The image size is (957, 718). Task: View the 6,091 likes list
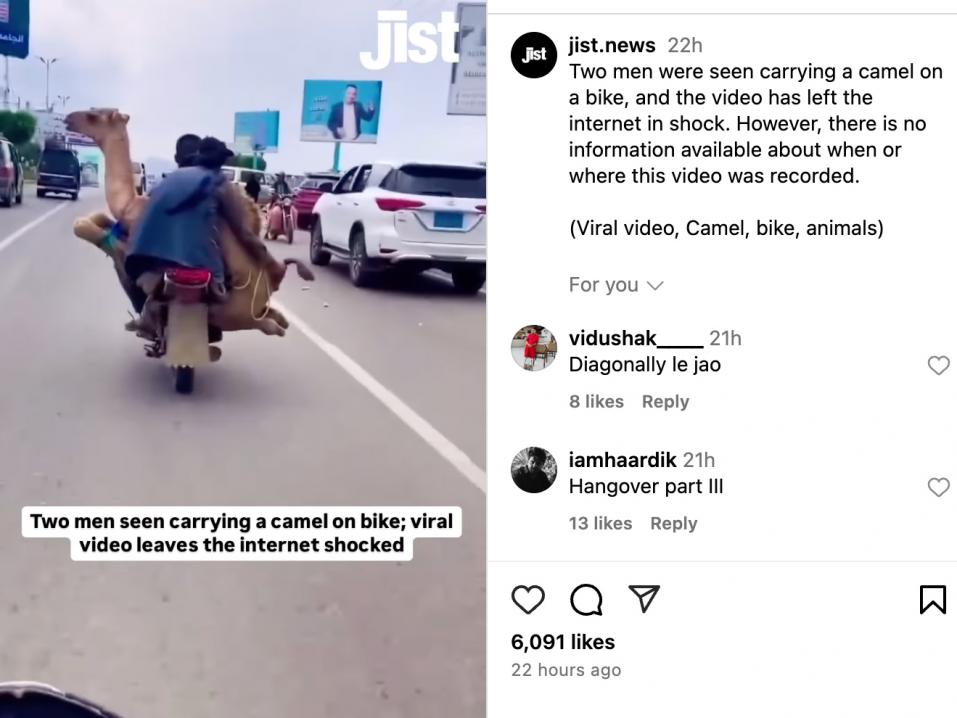coord(563,642)
